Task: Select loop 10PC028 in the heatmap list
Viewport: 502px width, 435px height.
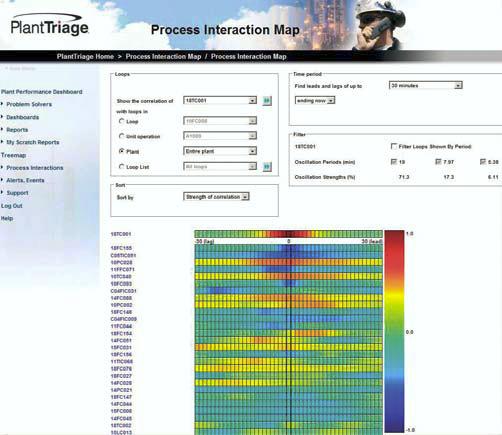Action: click(121, 262)
